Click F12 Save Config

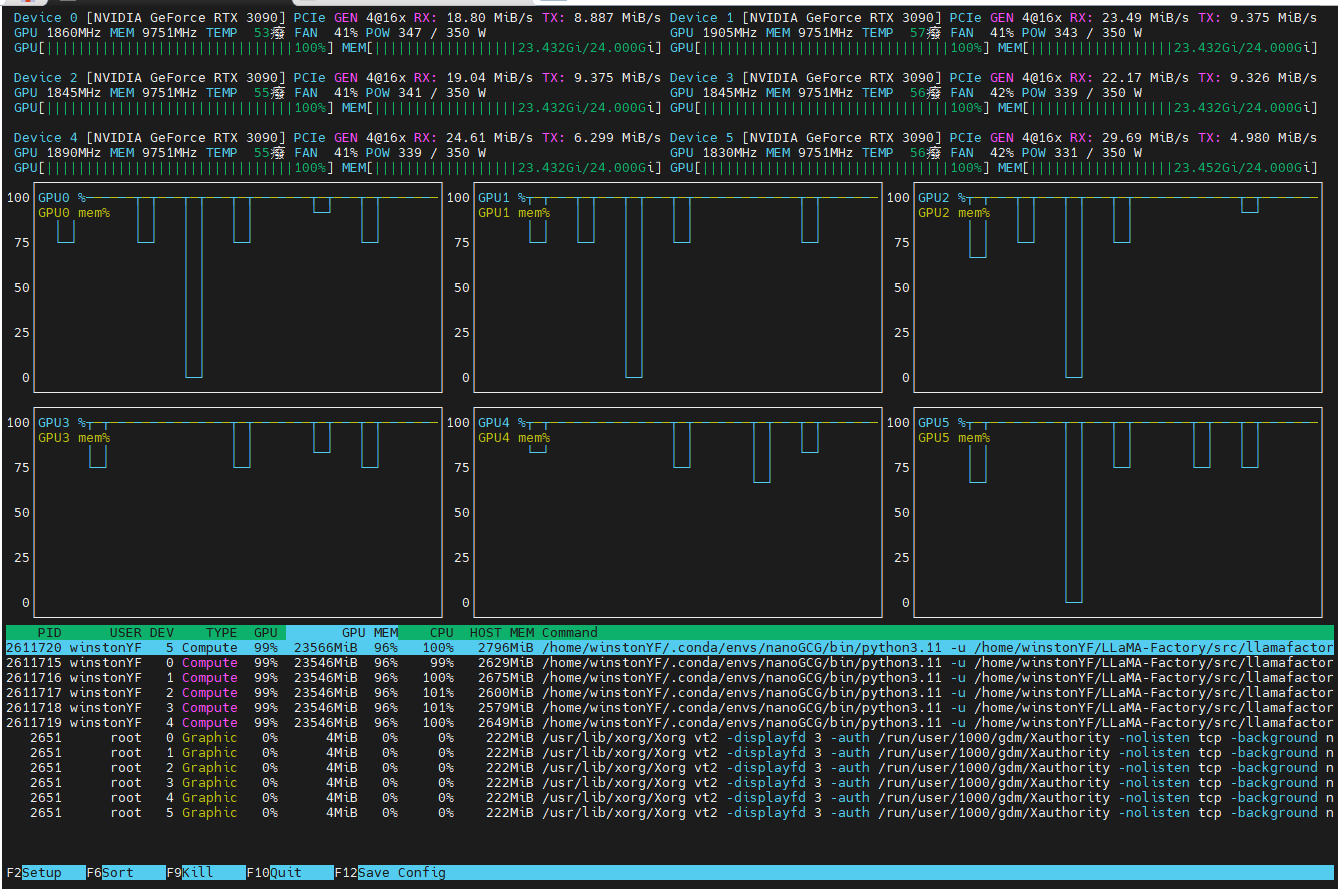coord(390,872)
